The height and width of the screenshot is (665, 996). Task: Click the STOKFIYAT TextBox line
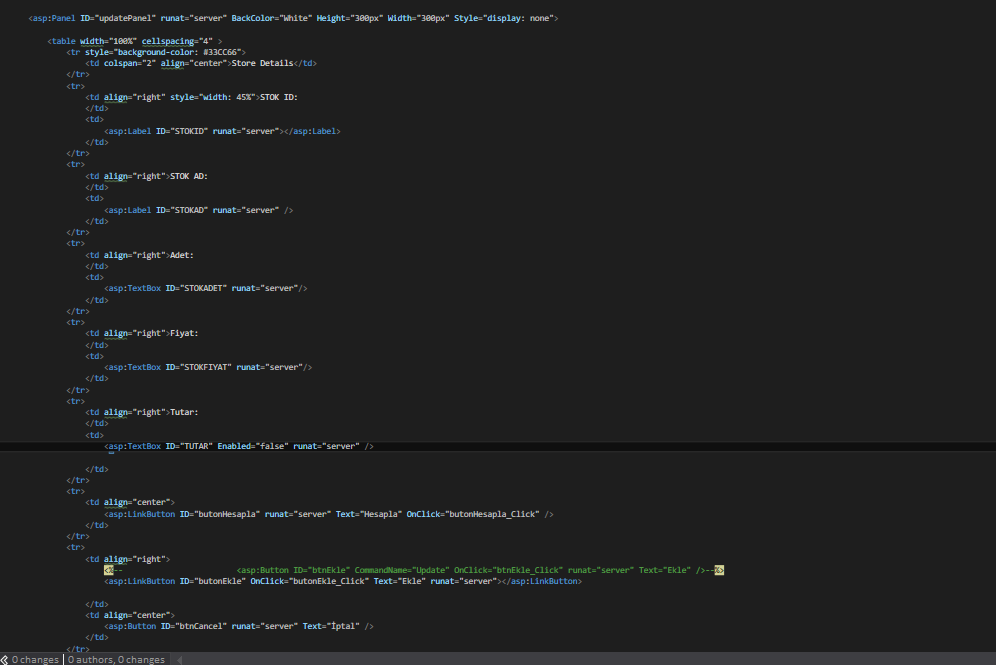[208, 367]
